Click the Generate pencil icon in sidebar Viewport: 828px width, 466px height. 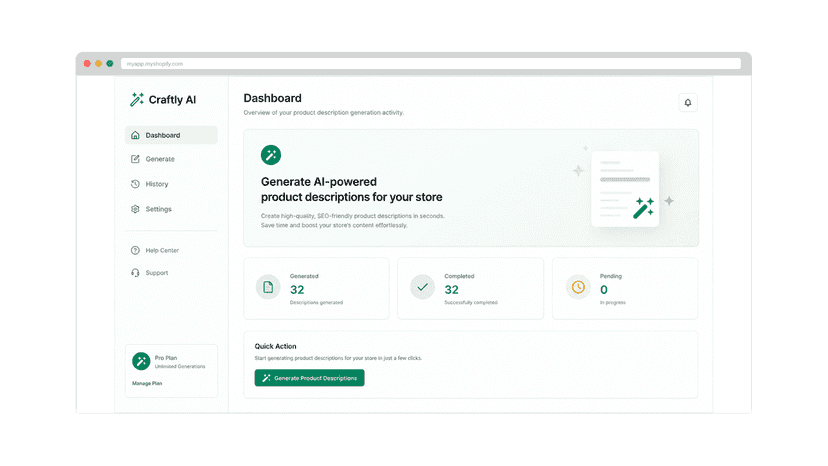135,159
